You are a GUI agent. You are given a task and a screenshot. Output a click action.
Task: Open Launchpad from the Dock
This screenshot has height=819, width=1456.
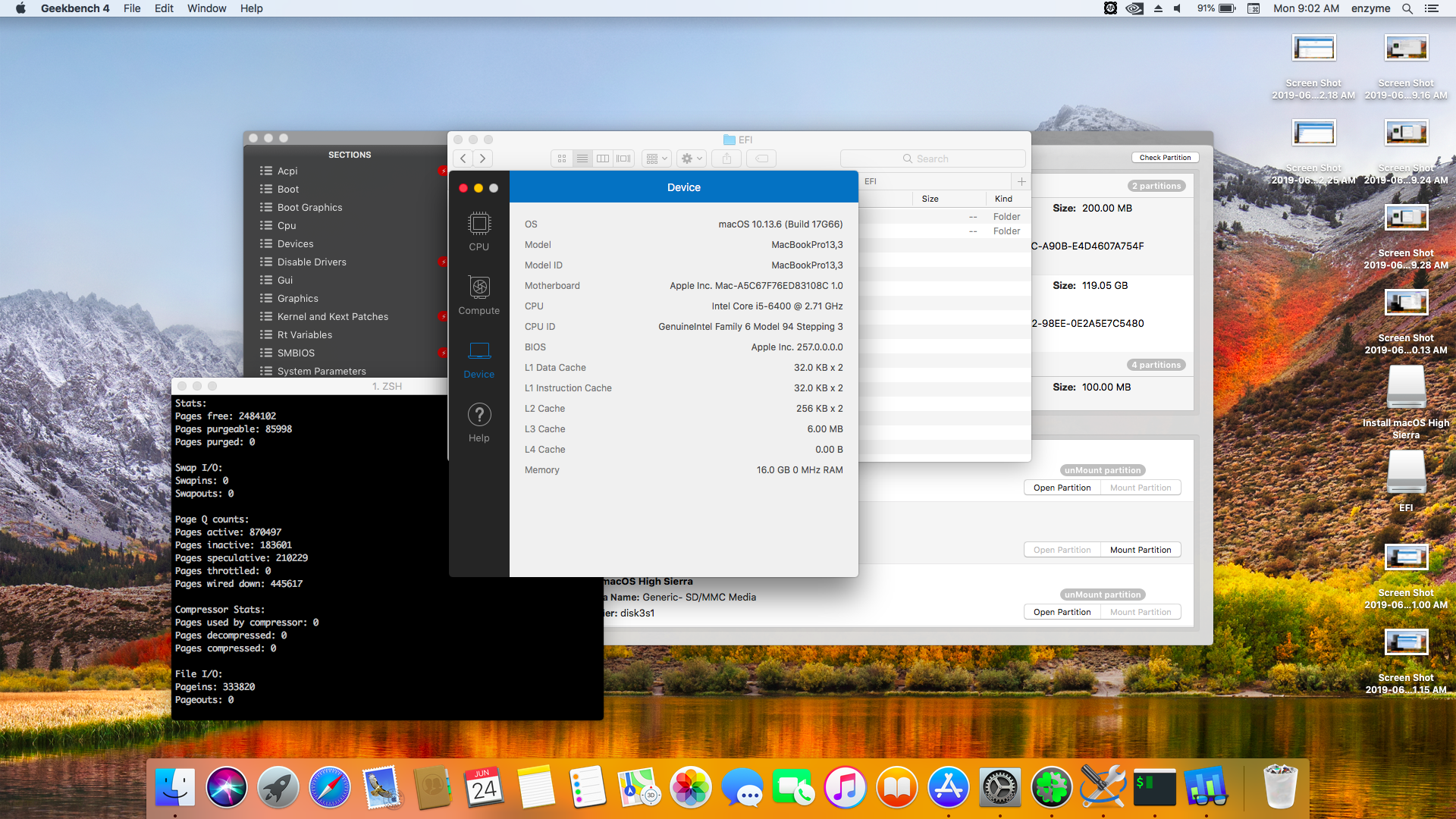pos(278,788)
